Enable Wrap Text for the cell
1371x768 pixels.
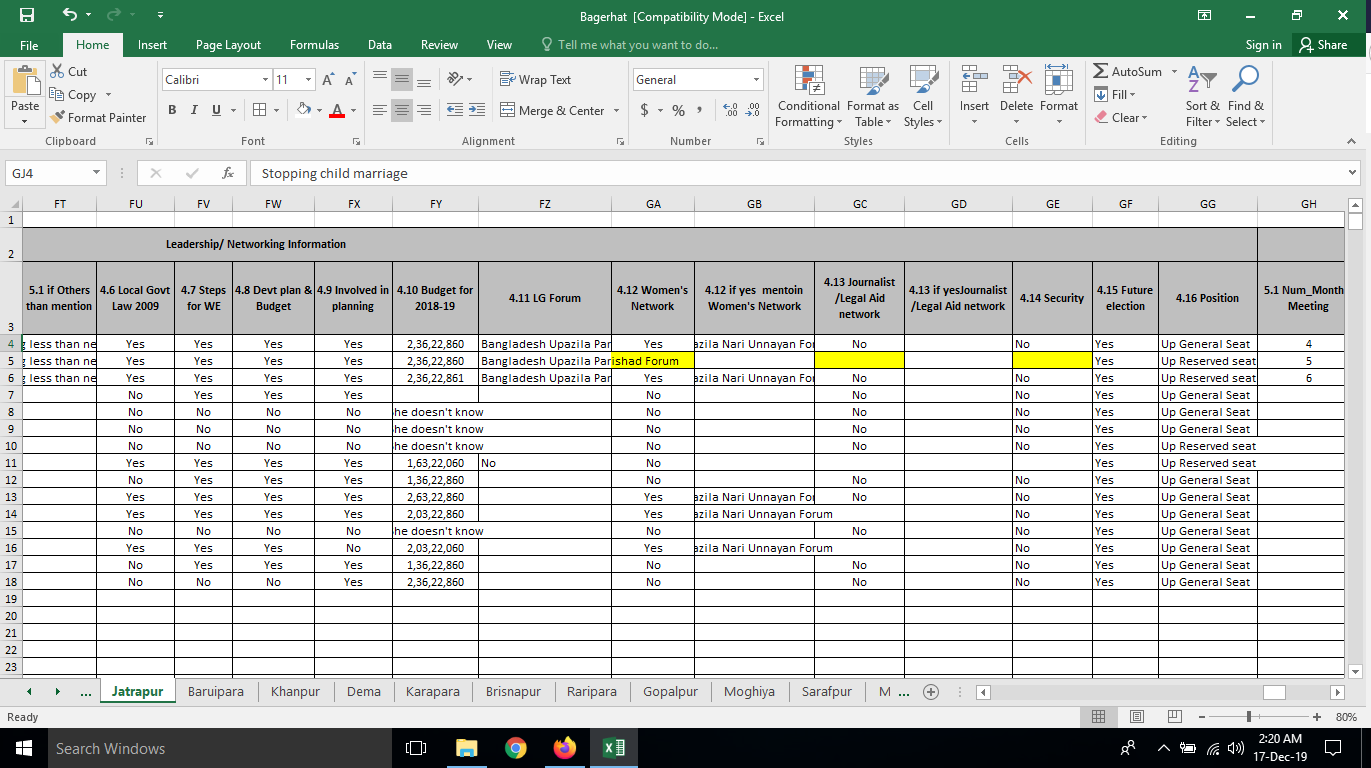[x=535, y=80]
